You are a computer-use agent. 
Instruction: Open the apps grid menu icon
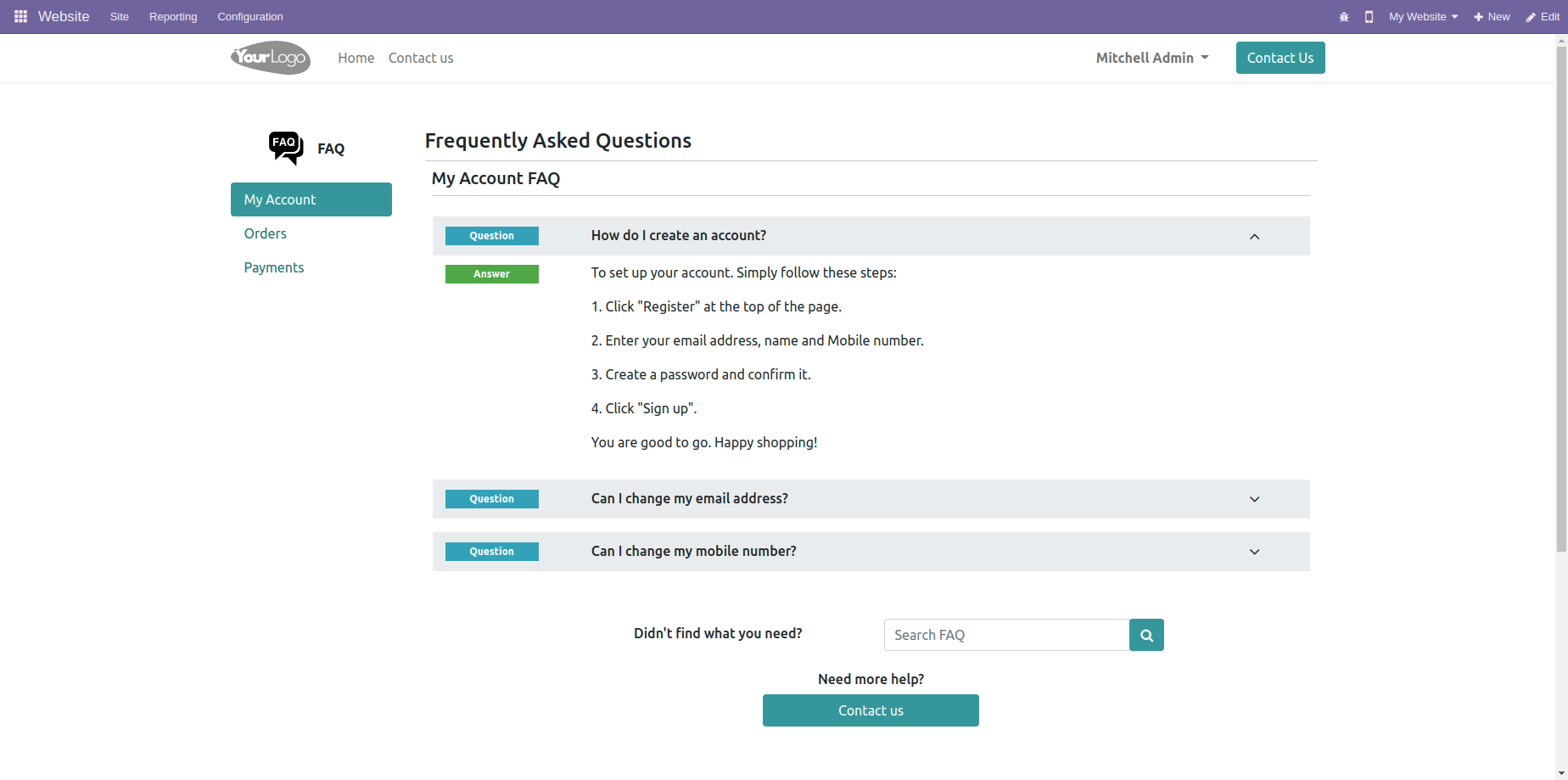coord(21,16)
